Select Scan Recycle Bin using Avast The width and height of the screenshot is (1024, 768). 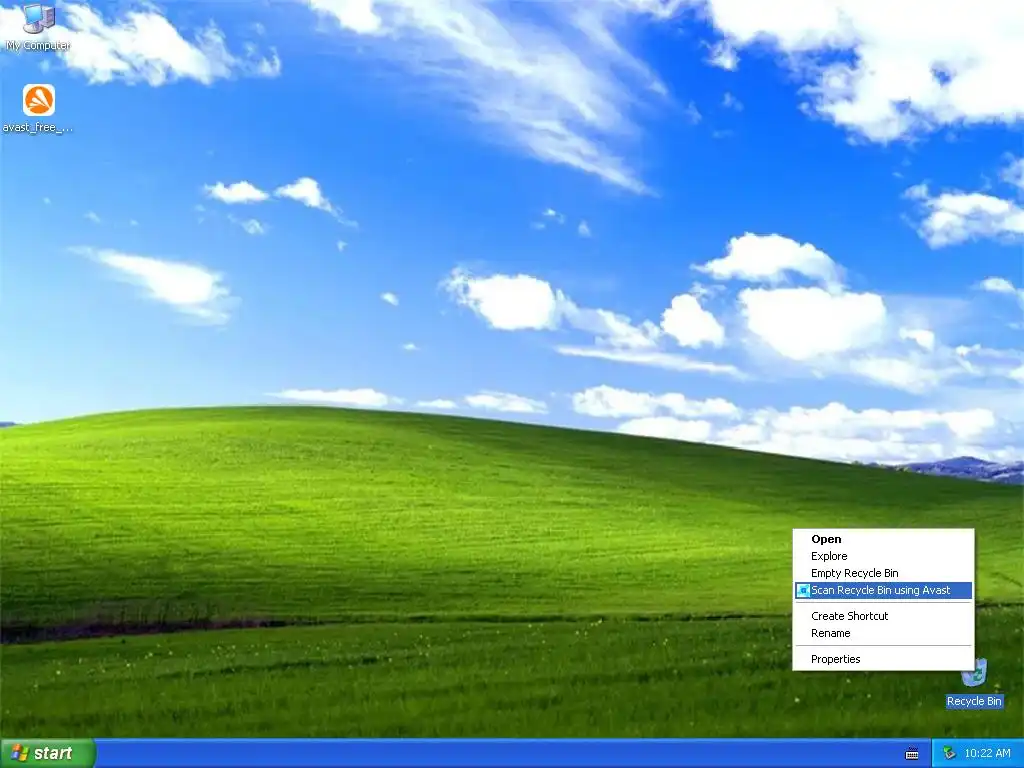[x=883, y=590]
